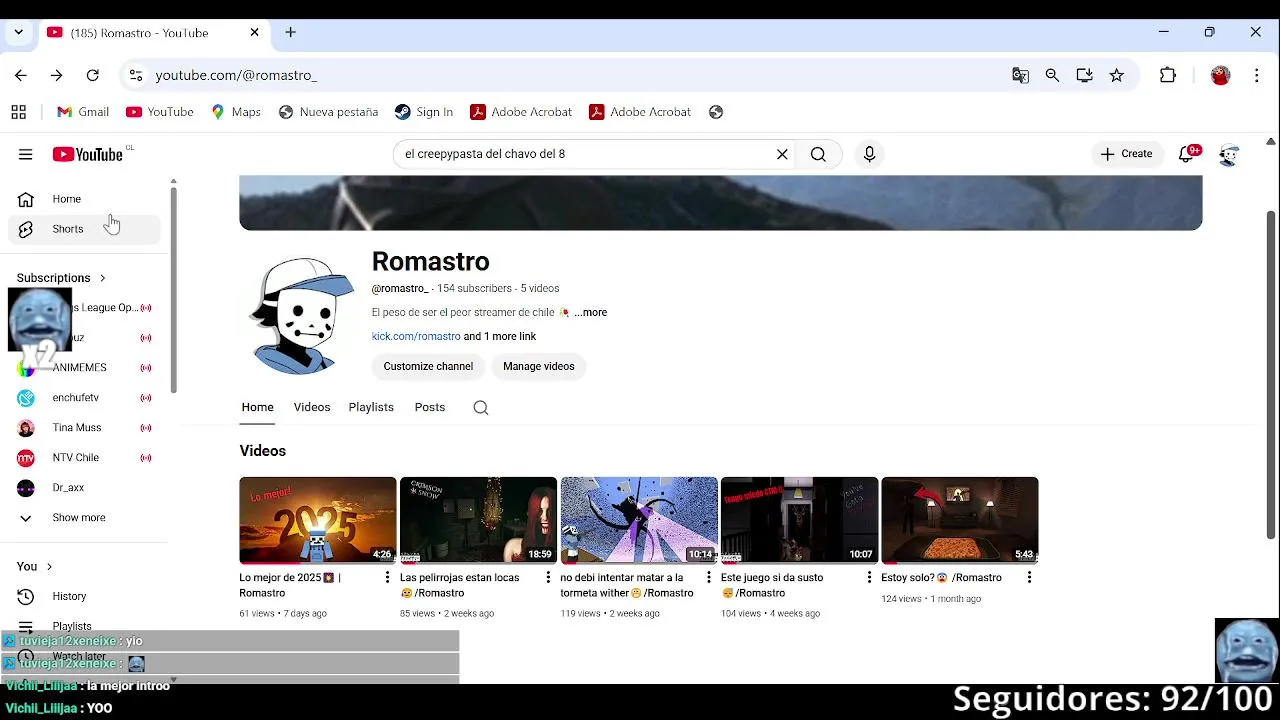1280x720 pixels.
Task: Go to Home in the sidebar
Action: [85, 199]
